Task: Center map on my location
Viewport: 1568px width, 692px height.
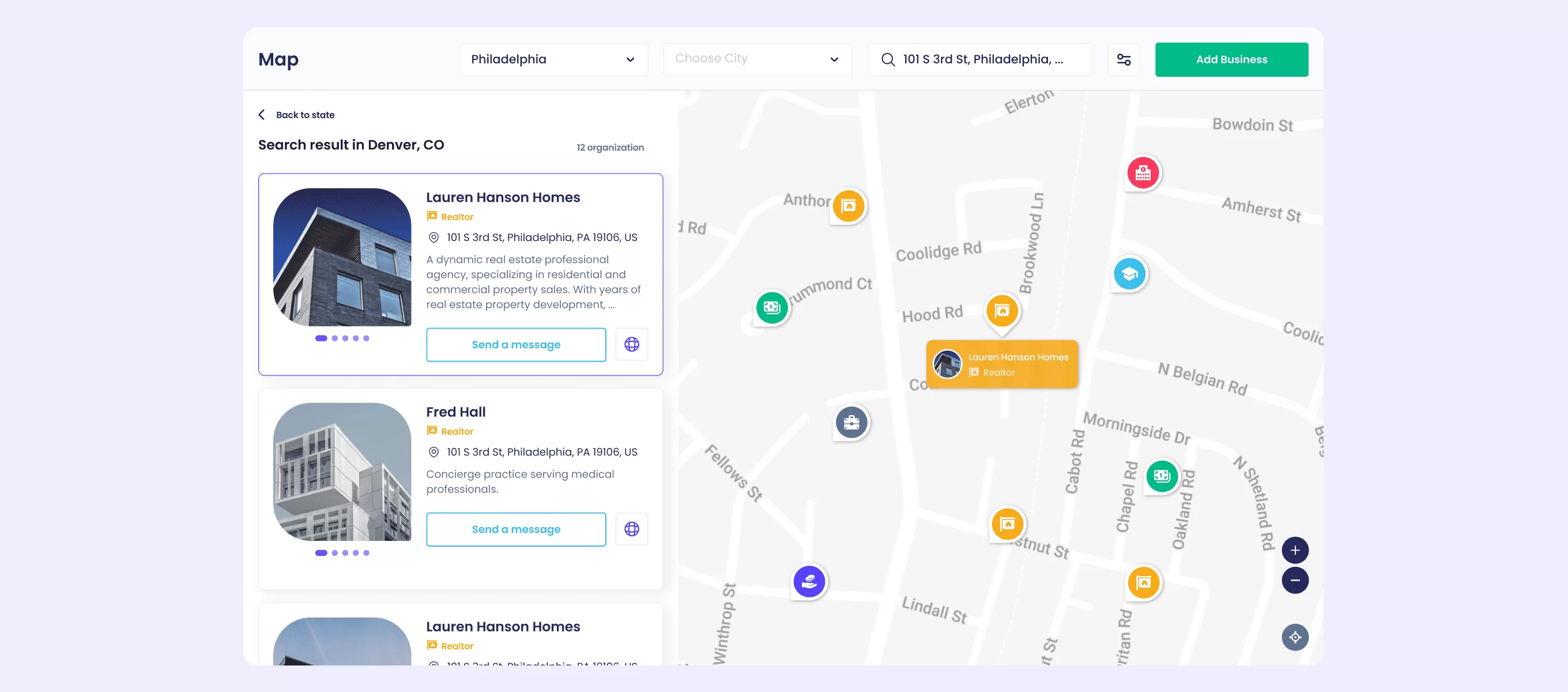Action: point(1295,638)
